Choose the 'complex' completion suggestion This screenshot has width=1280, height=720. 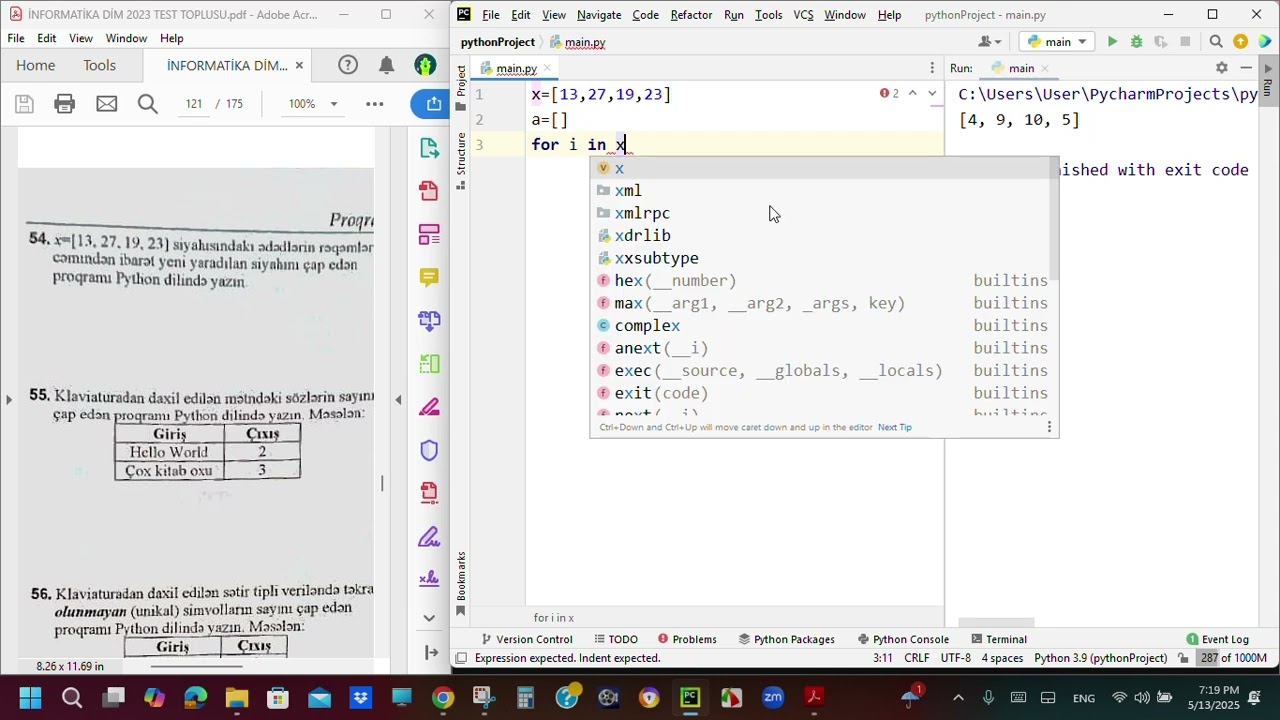[824, 326]
